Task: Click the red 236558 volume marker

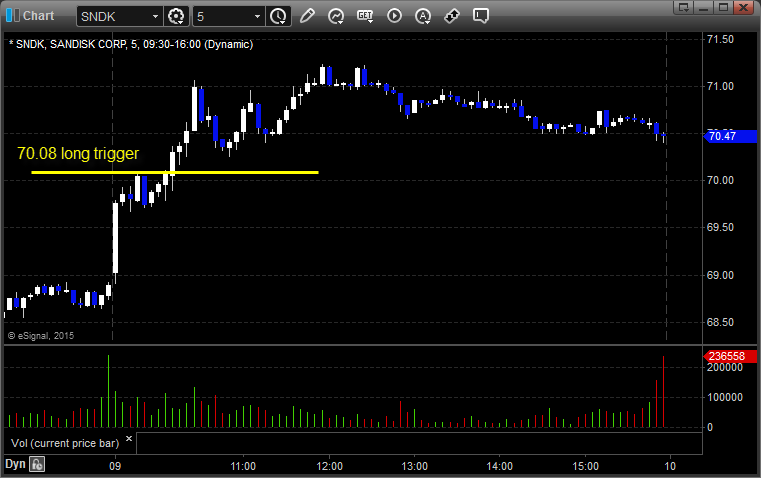Action: pos(730,356)
